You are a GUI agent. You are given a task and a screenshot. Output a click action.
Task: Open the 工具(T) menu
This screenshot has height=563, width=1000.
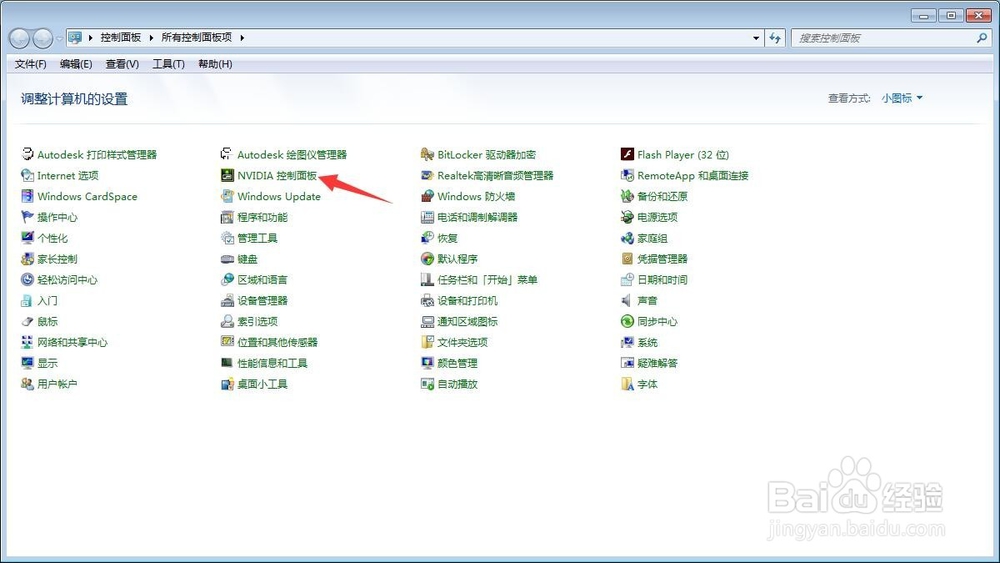(x=168, y=64)
